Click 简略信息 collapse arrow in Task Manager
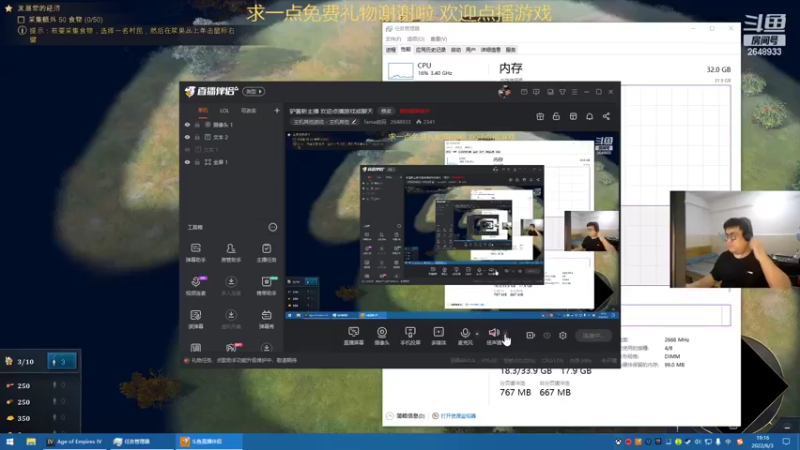The width and height of the screenshot is (800, 450). pyautogui.click(x=390, y=416)
